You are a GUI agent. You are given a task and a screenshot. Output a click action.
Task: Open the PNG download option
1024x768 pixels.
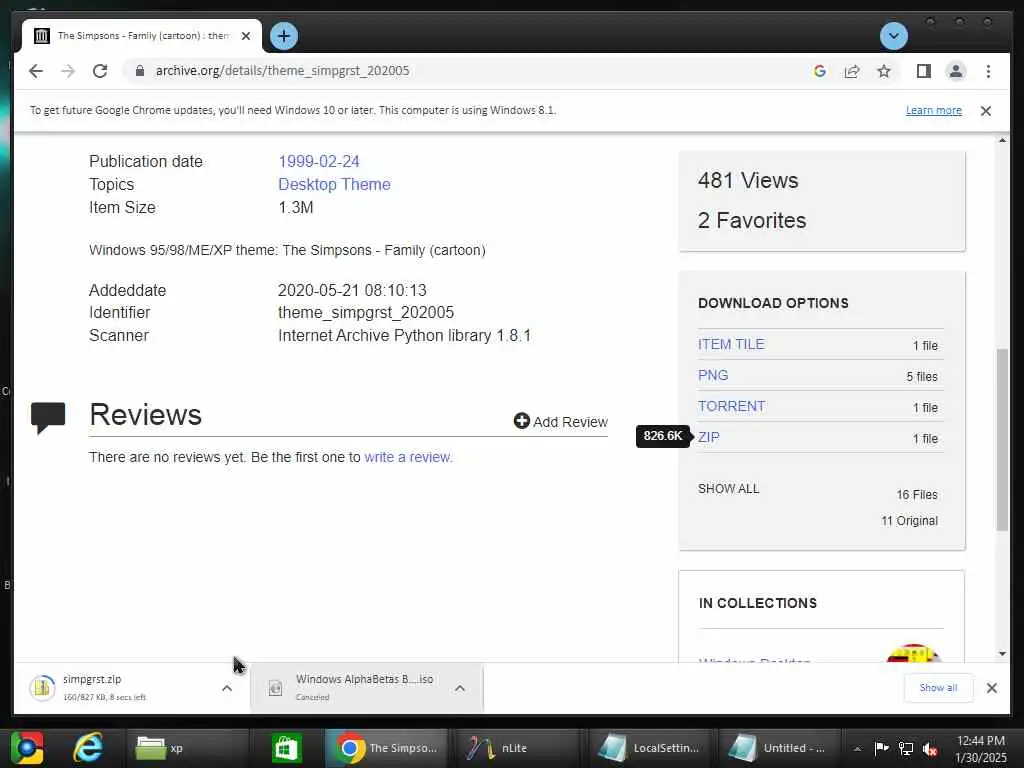(712, 376)
